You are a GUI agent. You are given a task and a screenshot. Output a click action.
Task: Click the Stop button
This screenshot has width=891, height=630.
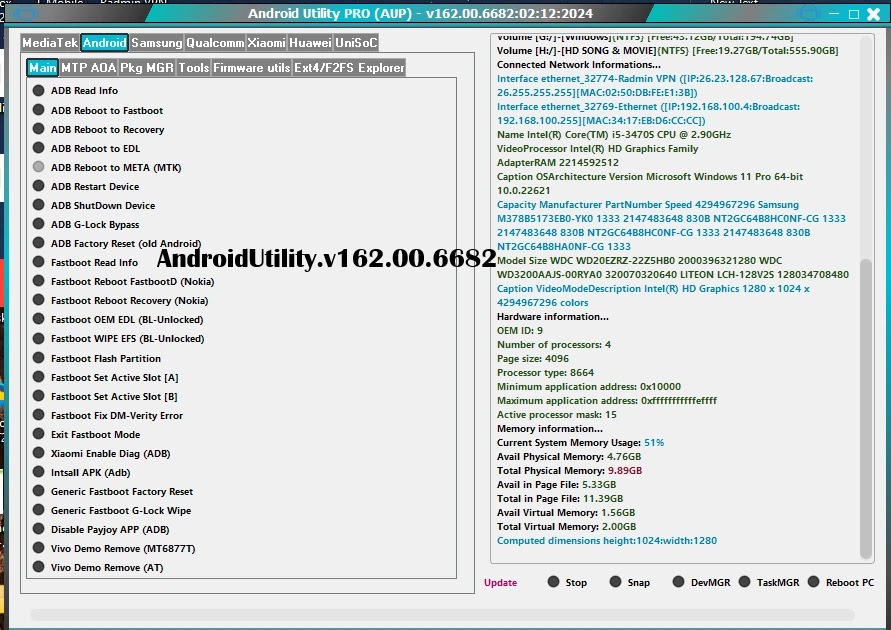567,582
